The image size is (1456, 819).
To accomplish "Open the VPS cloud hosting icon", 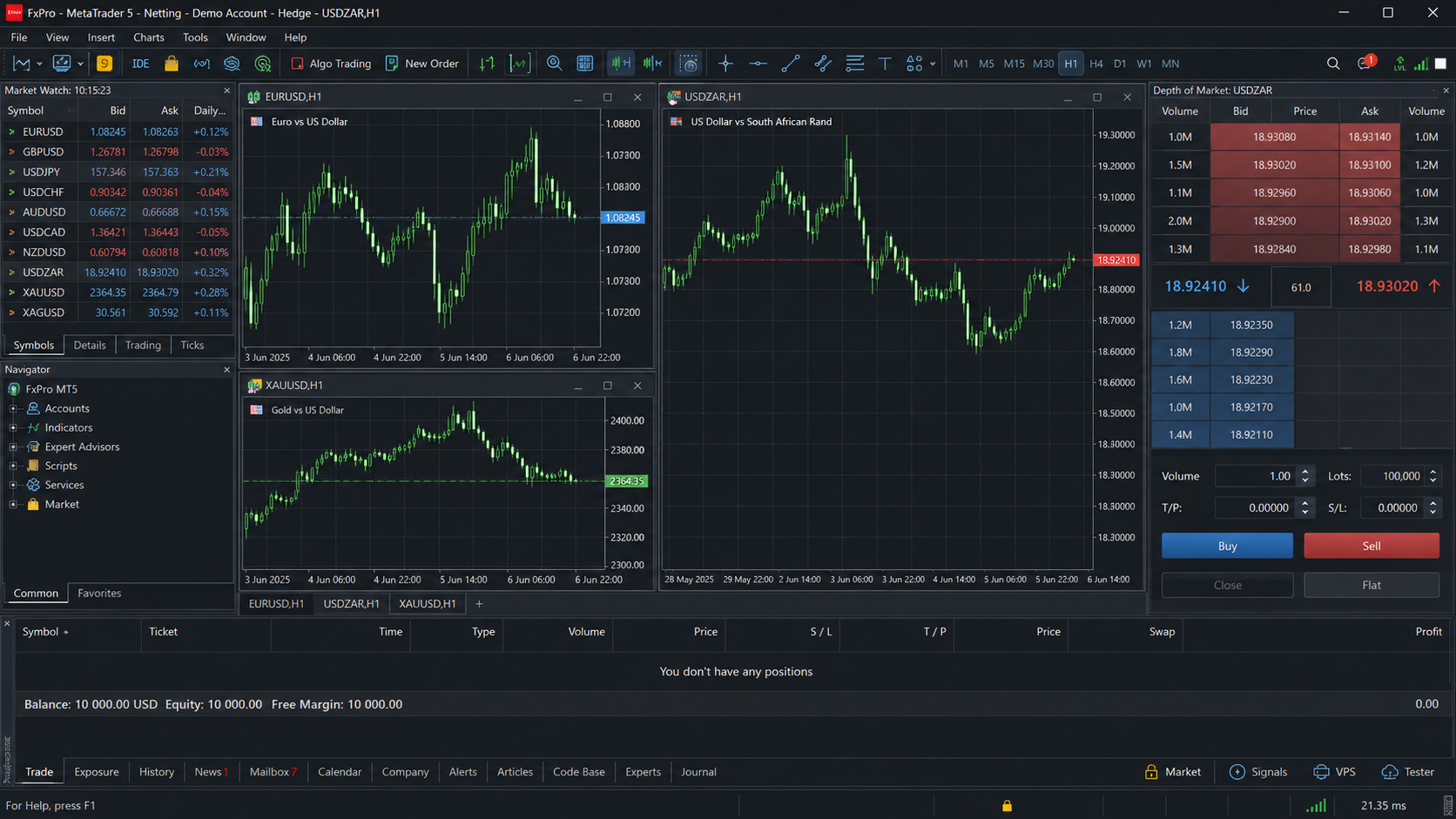I will (x=232, y=64).
